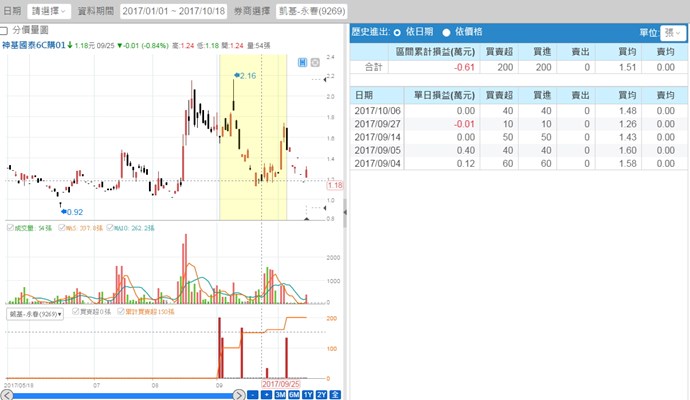Click the gray icon next to the save icon
The height and width of the screenshot is (400, 690).
coord(317,63)
